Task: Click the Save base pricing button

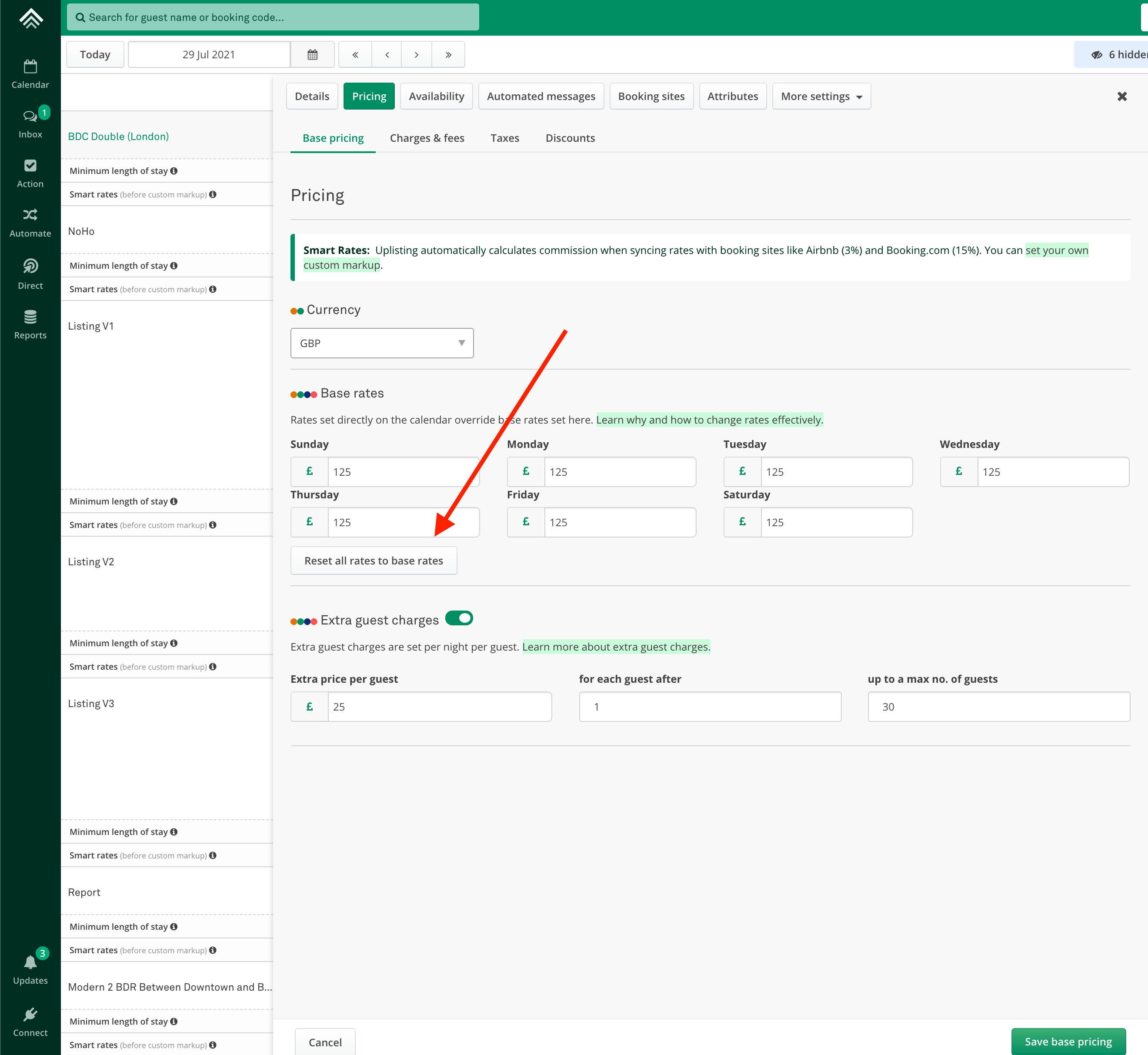Action: click(x=1068, y=1041)
